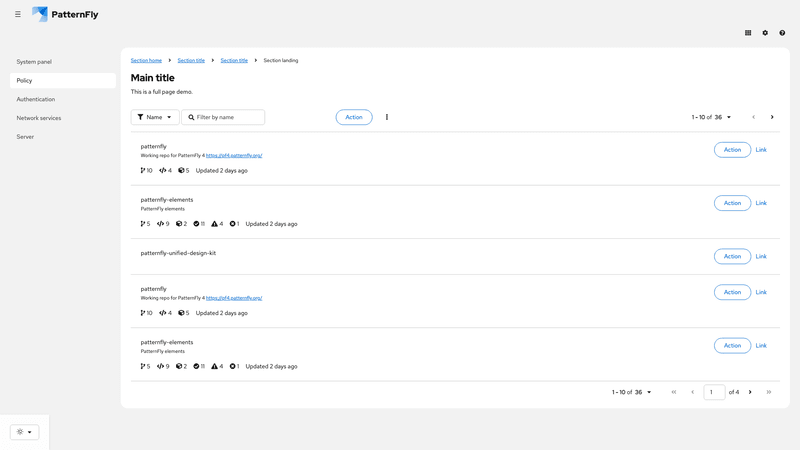Click warning triangle icon in last patternfly-elements row

pos(214,366)
